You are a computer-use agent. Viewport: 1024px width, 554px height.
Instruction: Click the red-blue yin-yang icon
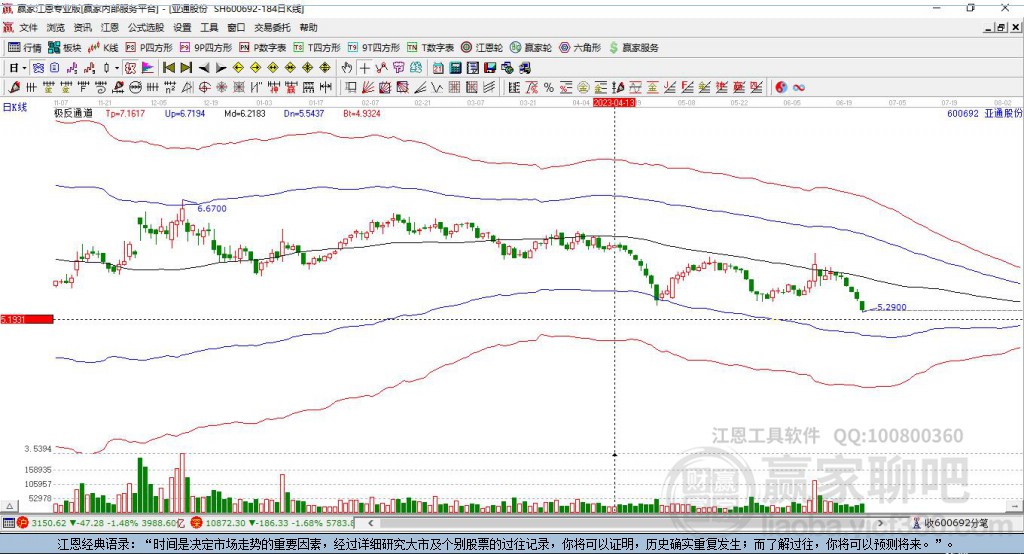pyautogui.click(x=781, y=88)
